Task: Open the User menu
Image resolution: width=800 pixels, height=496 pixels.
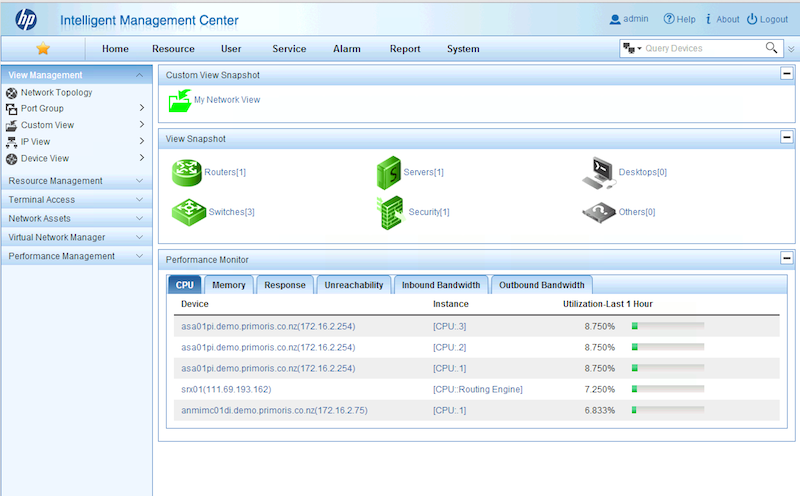Action: tap(231, 49)
